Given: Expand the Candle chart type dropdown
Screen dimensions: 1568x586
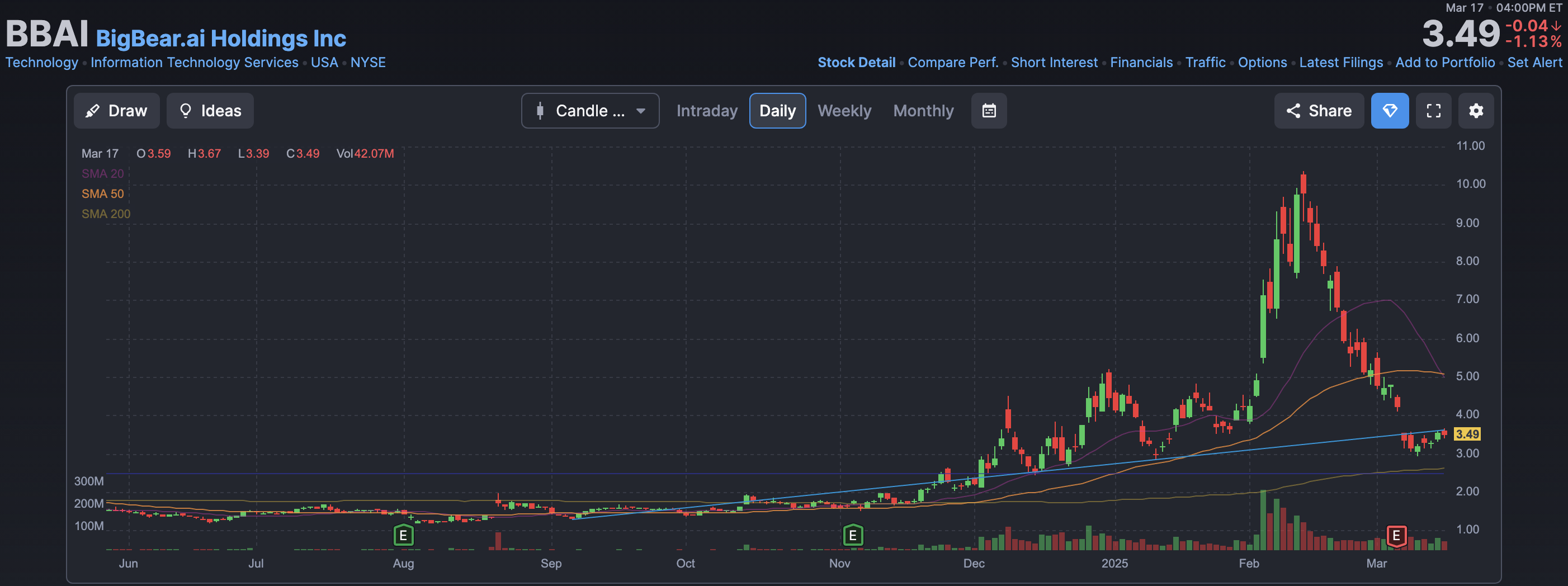Looking at the screenshot, I should click(x=590, y=111).
